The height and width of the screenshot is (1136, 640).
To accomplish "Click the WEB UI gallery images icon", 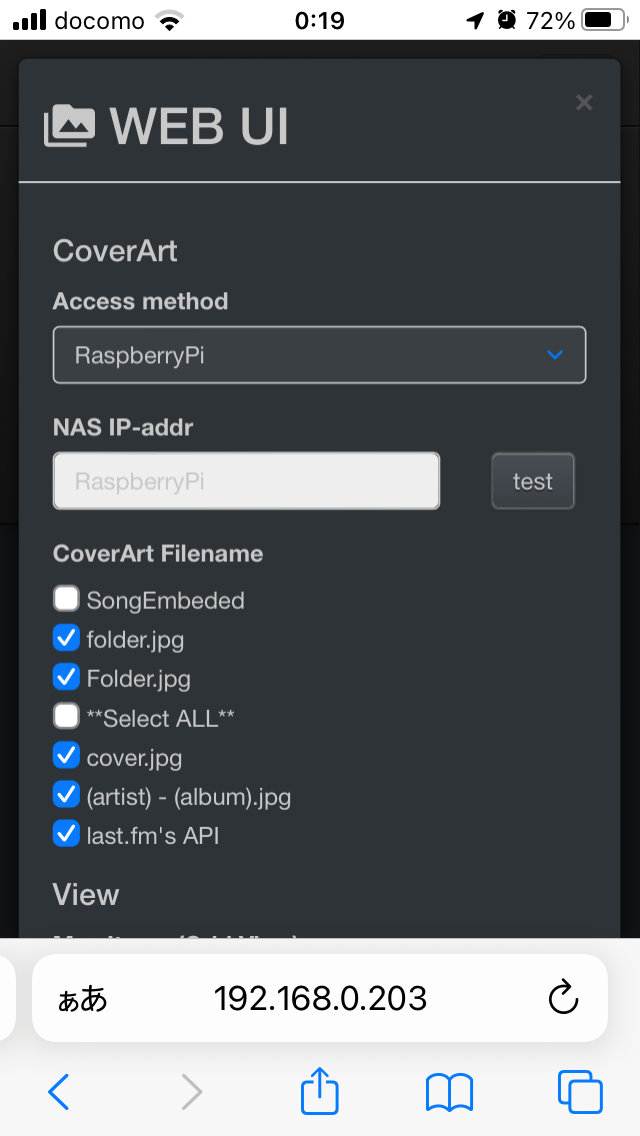I will [x=70, y=126].
